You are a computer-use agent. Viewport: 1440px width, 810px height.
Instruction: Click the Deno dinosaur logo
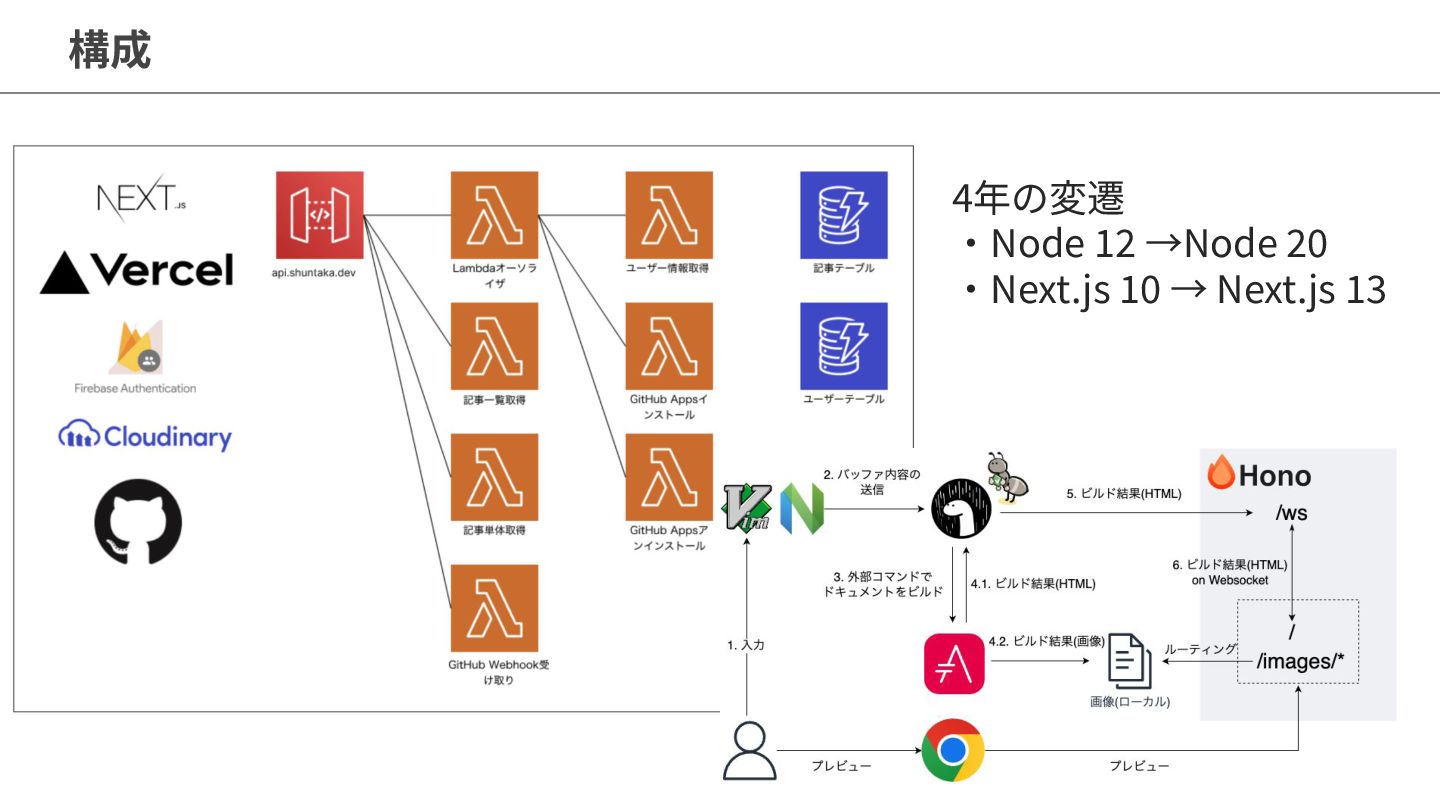961,510
